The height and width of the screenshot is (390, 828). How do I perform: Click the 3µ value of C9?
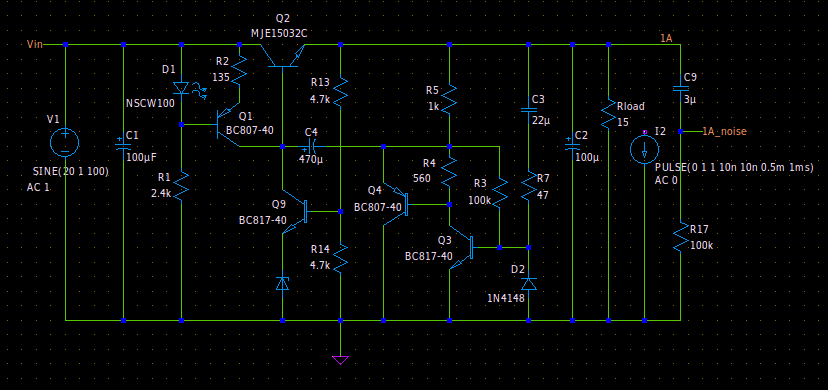click(x=689, y=100)
